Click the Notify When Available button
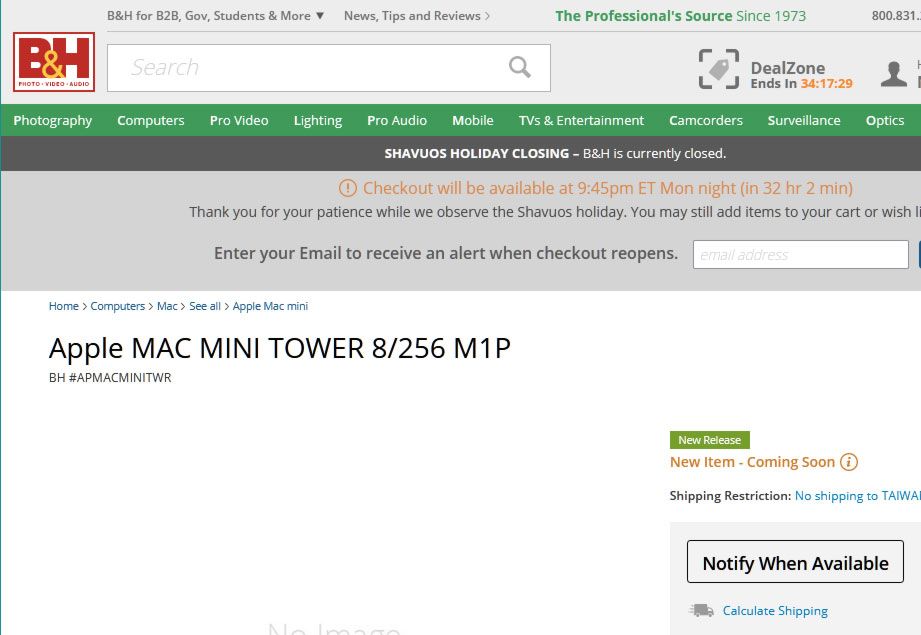921x635 pixels. click(x=795, y=562)
